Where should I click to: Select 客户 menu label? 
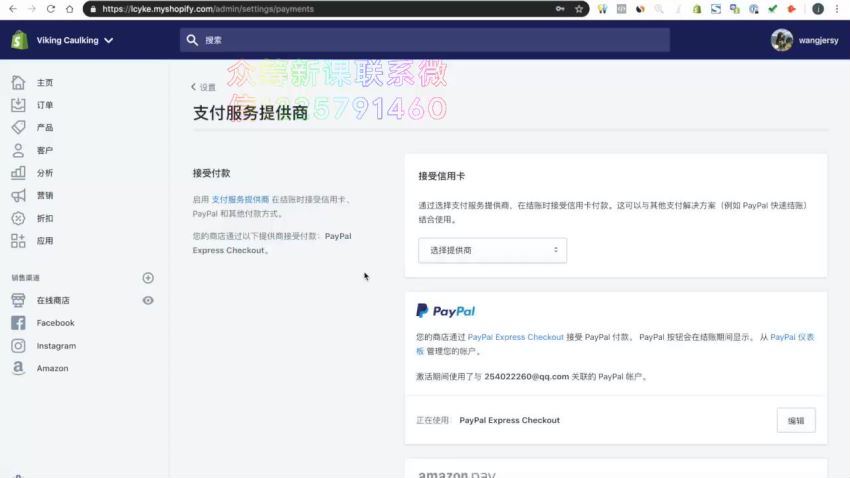pos(45,151)
